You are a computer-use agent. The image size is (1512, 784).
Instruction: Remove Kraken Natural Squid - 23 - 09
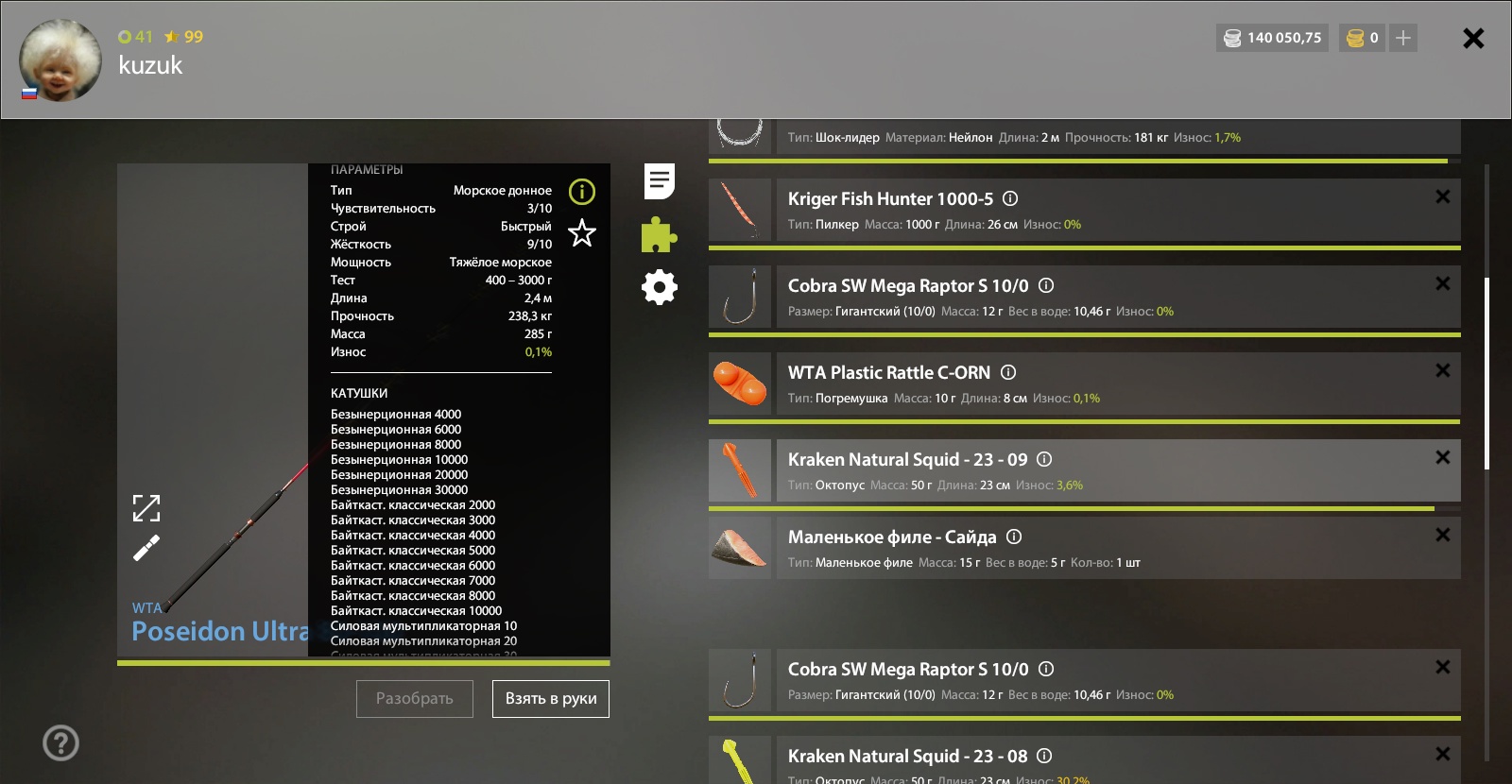(x=1443, y=457)
